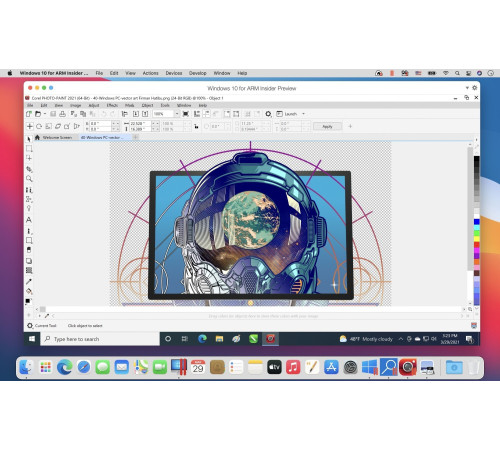Open Music app from the Dock

[x=293, y=367]
